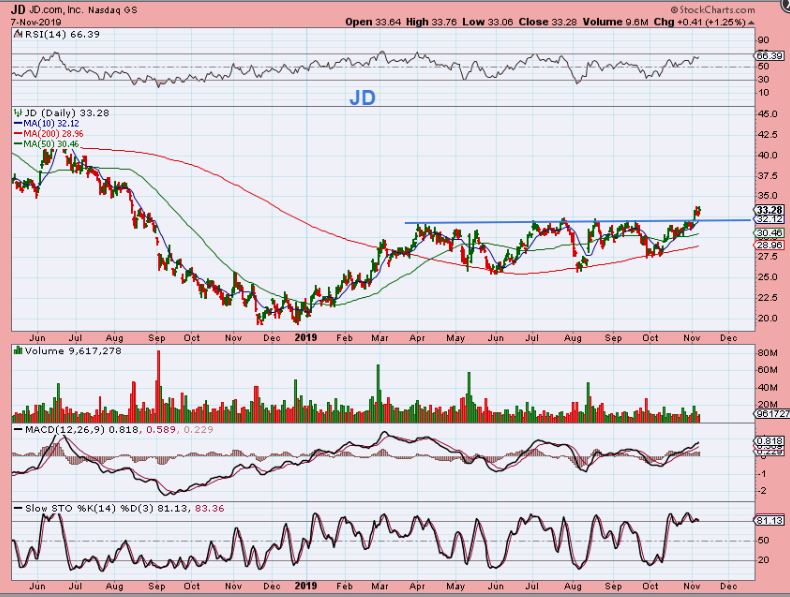Click the Low 33.06 value
Image resolution: width=790 pixels, height=597 pixels.
pyautogui.click(x=488, y=22)
